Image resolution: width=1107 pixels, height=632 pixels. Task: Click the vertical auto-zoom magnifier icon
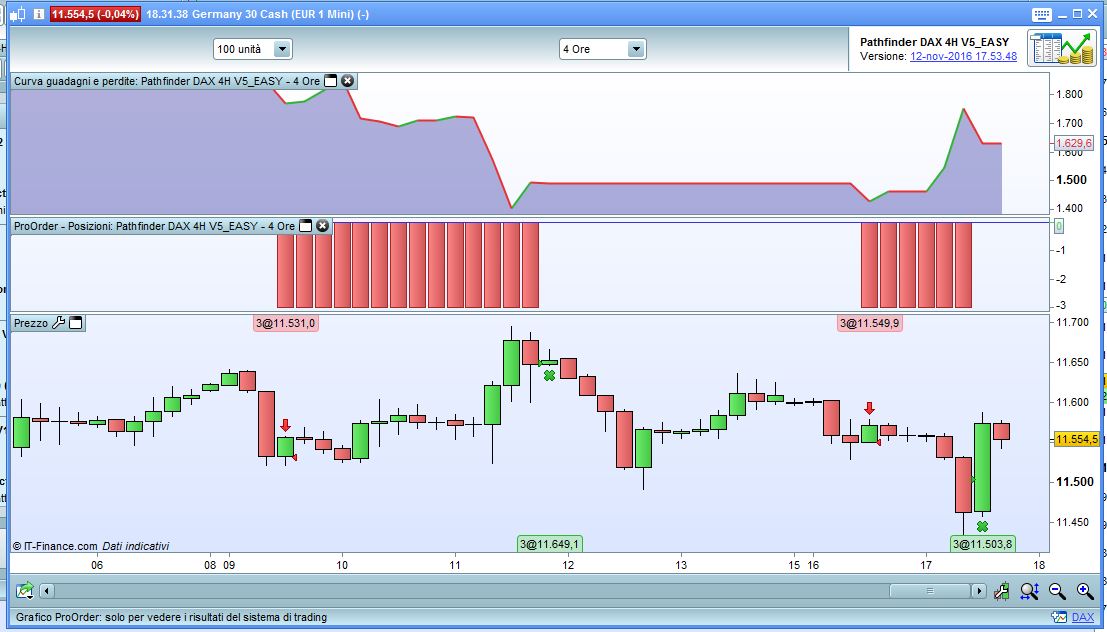coord(1029,591)
